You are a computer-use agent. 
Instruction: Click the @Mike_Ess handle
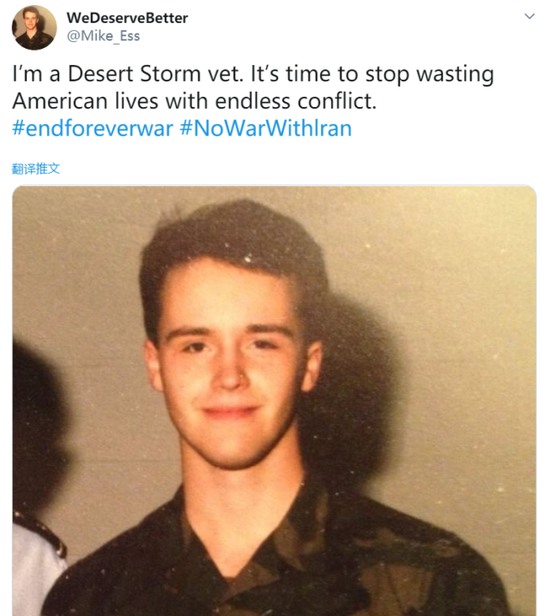pyautogui.click(x=103, y=36)
